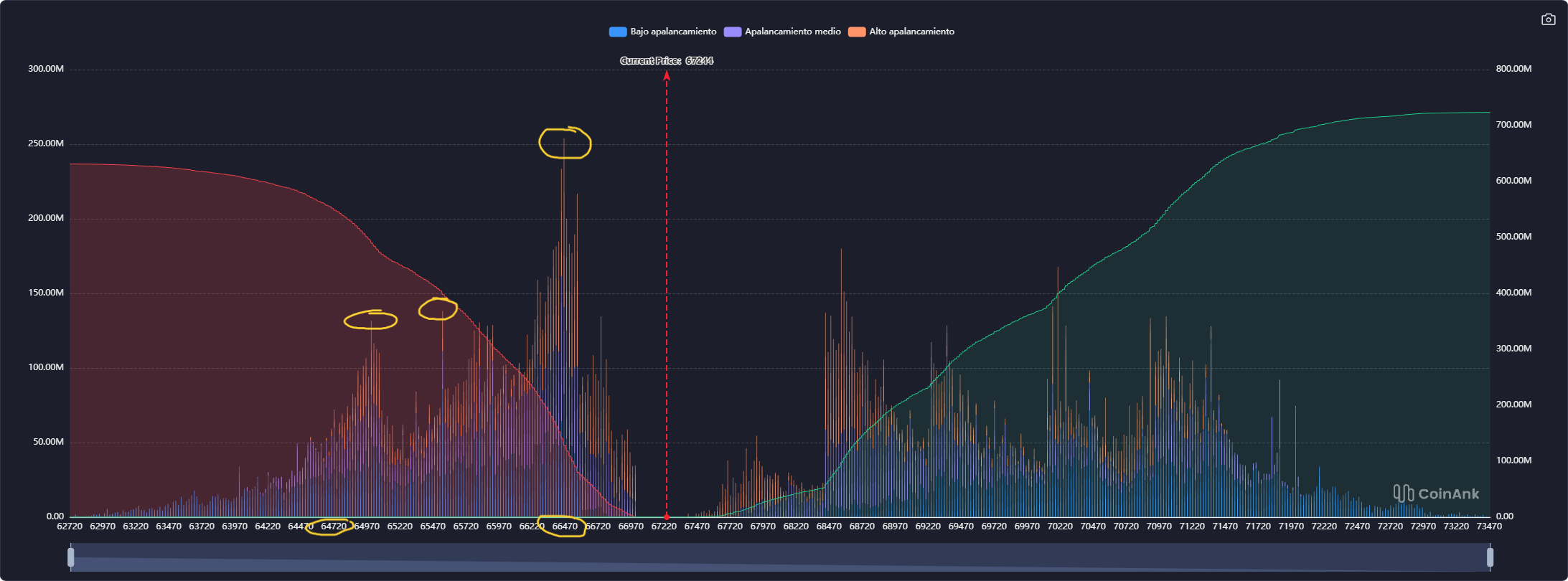
Task: Click the red arrowhead atop current price line
Action: 667,75
